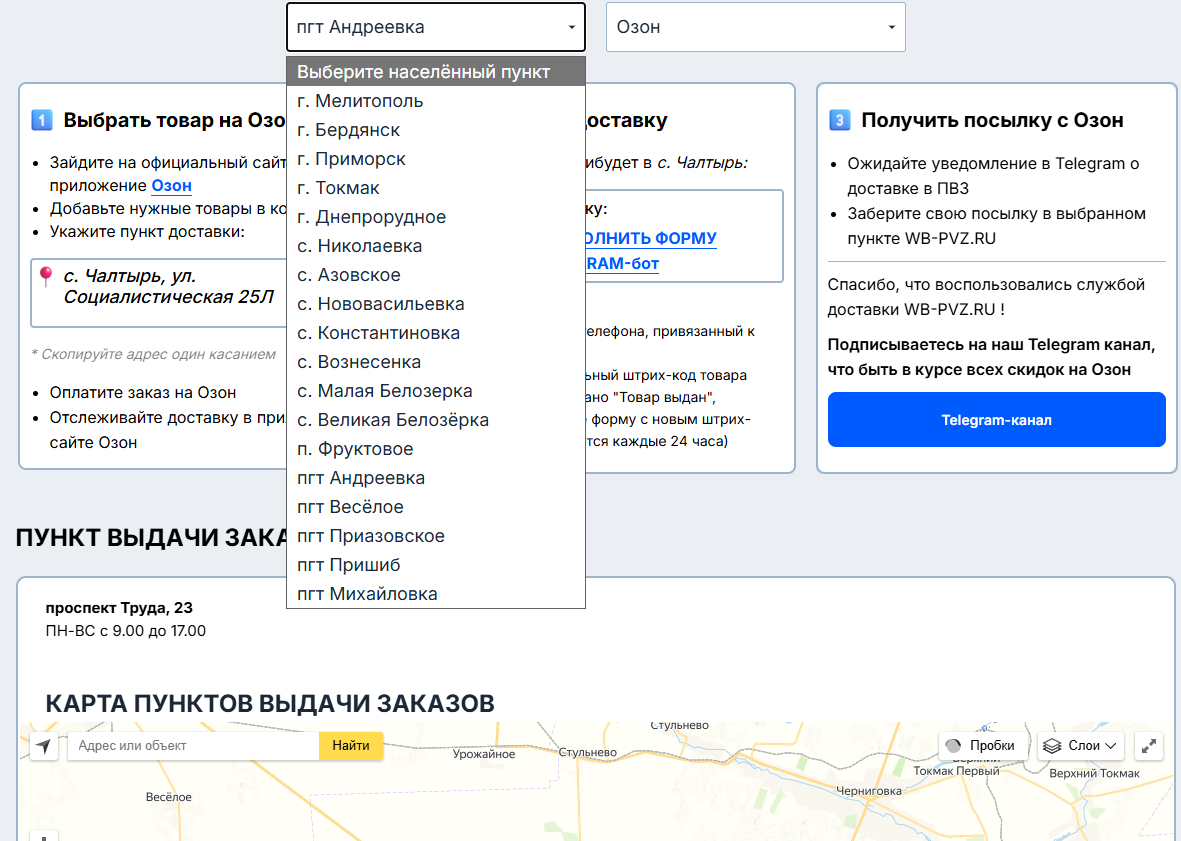
Task: Choose п. Фруктовое from the list
Action: tap(436, 449)
